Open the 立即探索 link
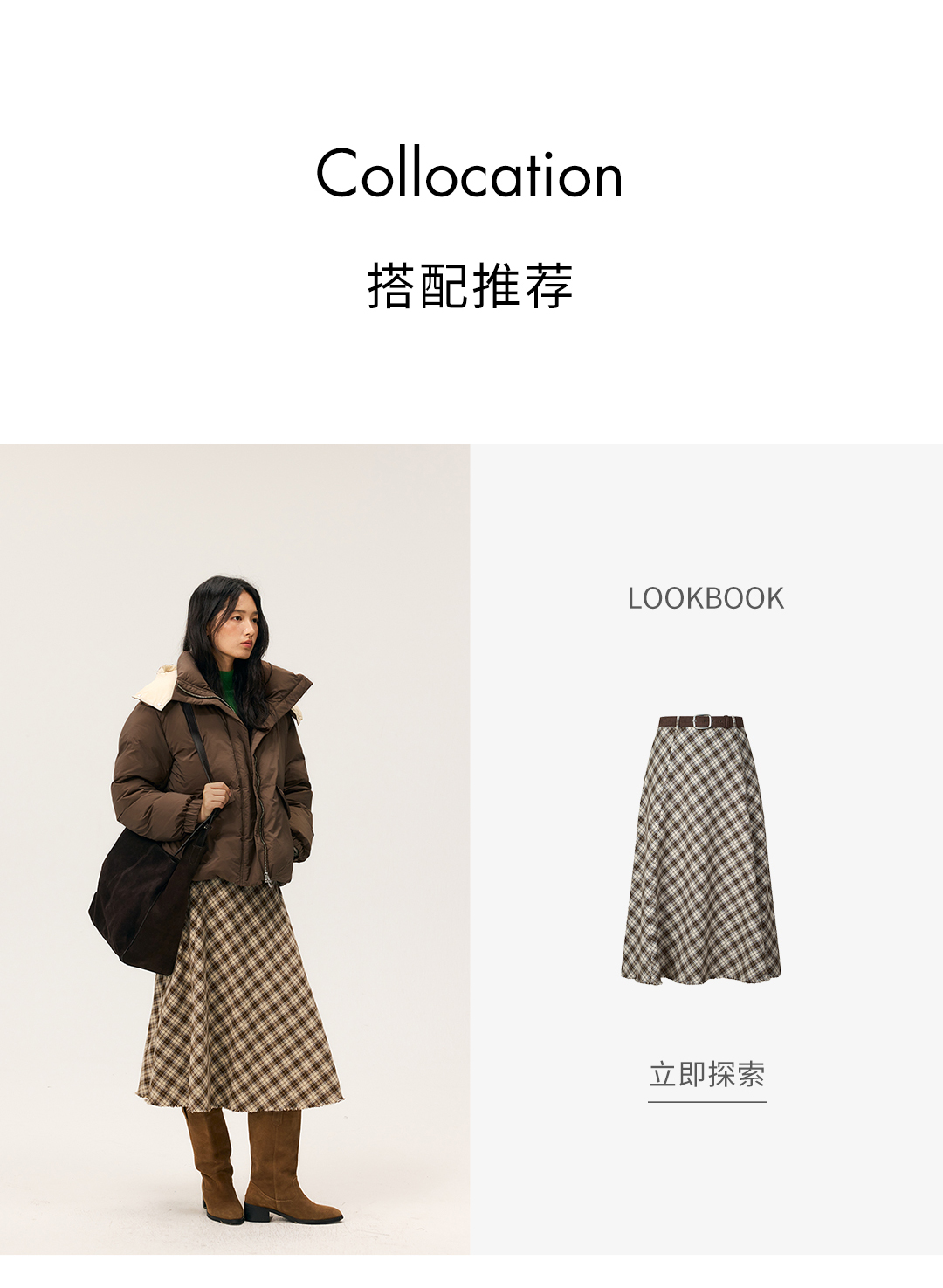 pyautogui.click(x=706, y=1074)
